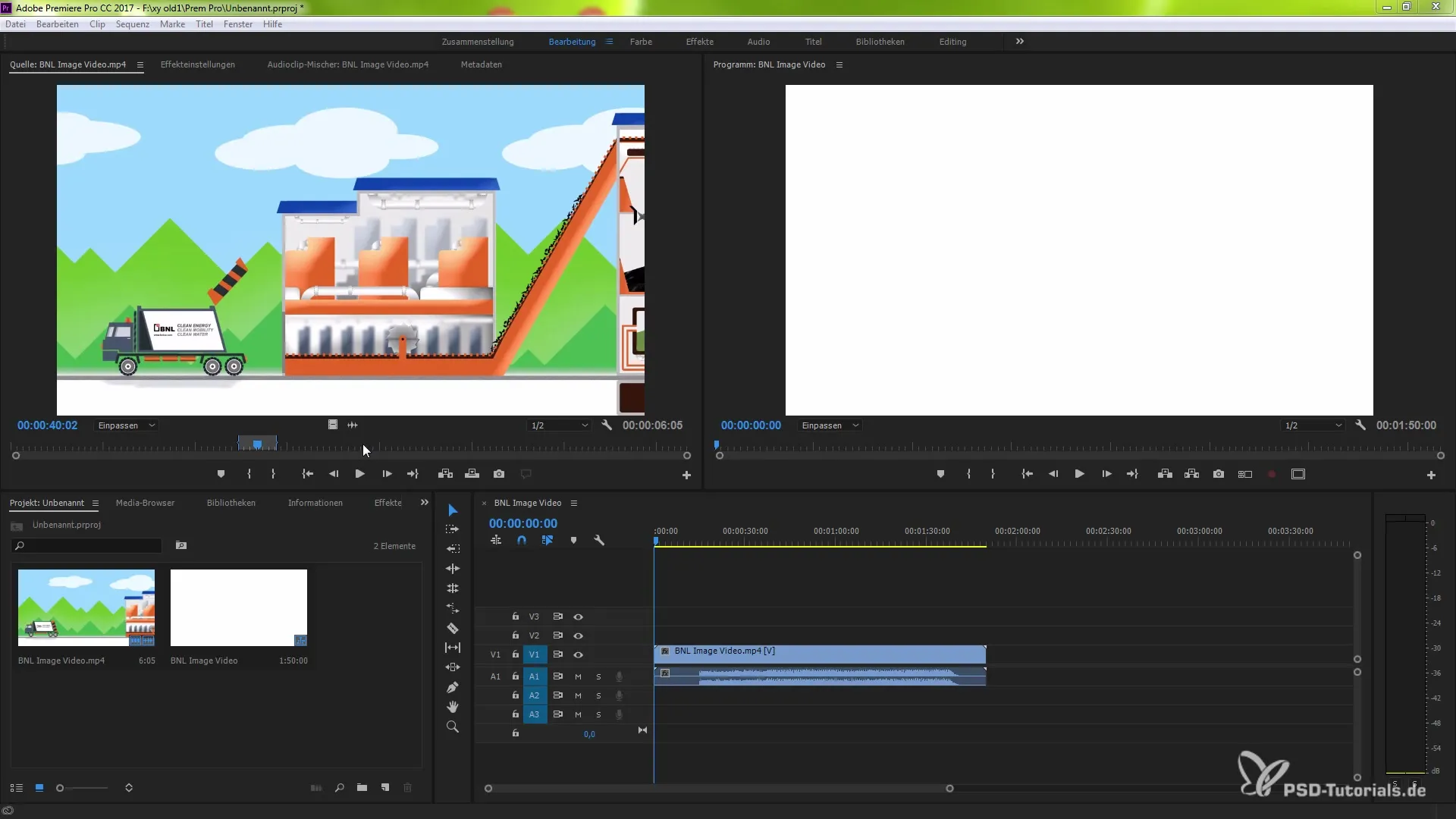Click Source timecode 00:00:40:02
The width and height of the screenshot is (1456, 819).
[48, 425]
